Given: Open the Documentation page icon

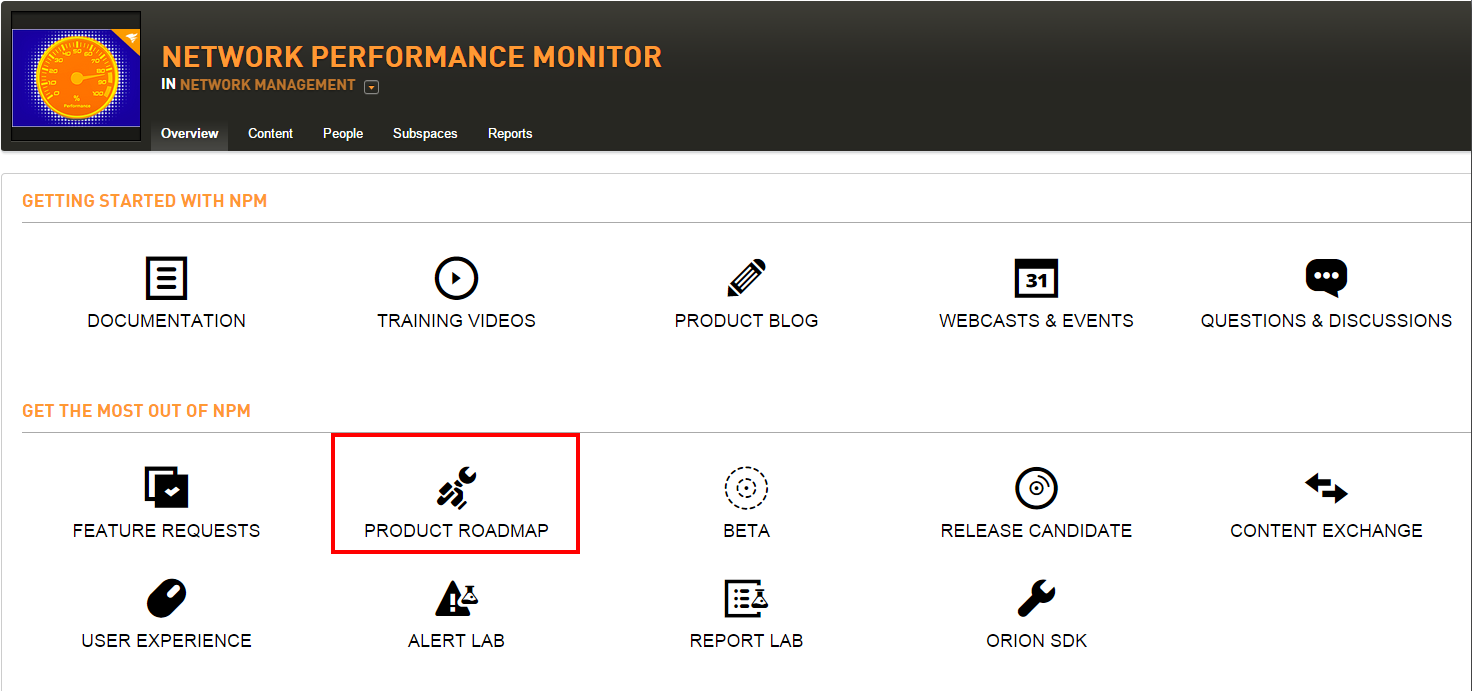Looking at the screenshot, I should [166, 278].
